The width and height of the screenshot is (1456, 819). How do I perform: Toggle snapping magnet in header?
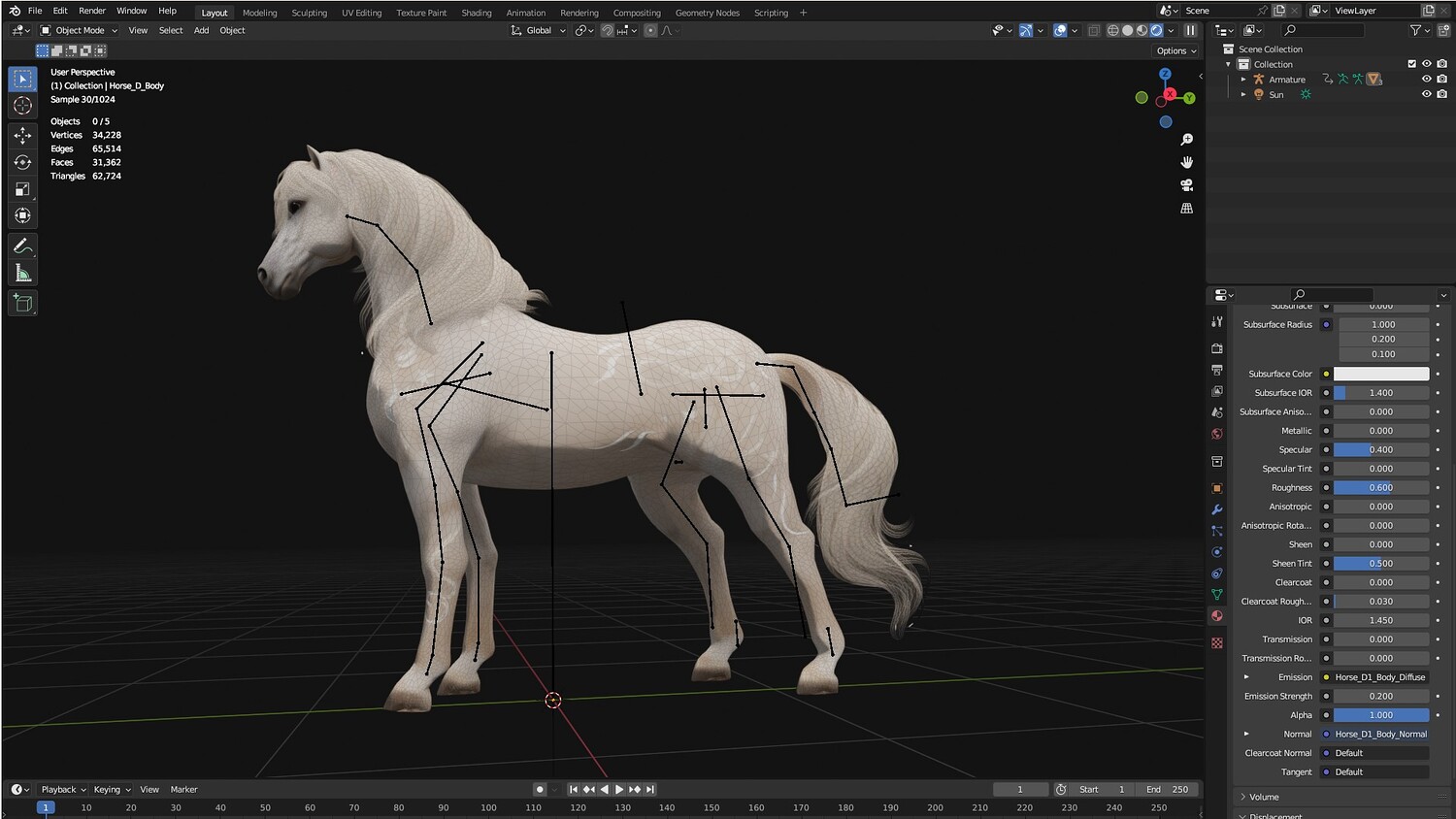point(608,31)
